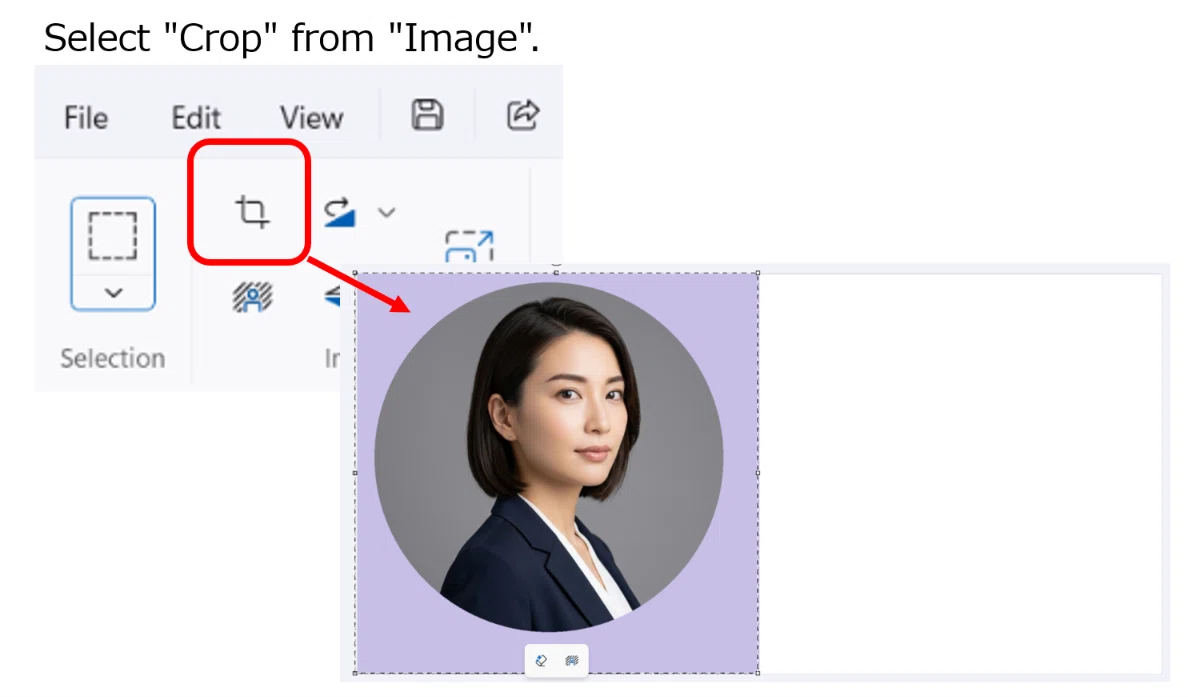Image resolution: width=1188 pixels, height=697 pixels.
Task: Click the Share icon in the title bar
Action: (x=522, y=115)
